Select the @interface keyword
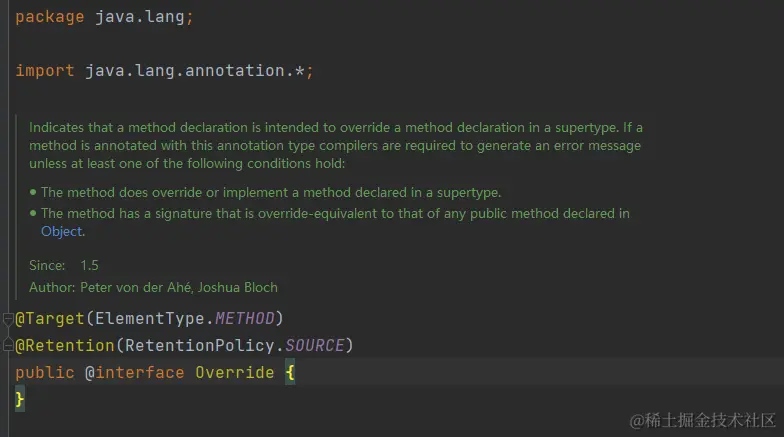784x437 pixels. (134, 372)
